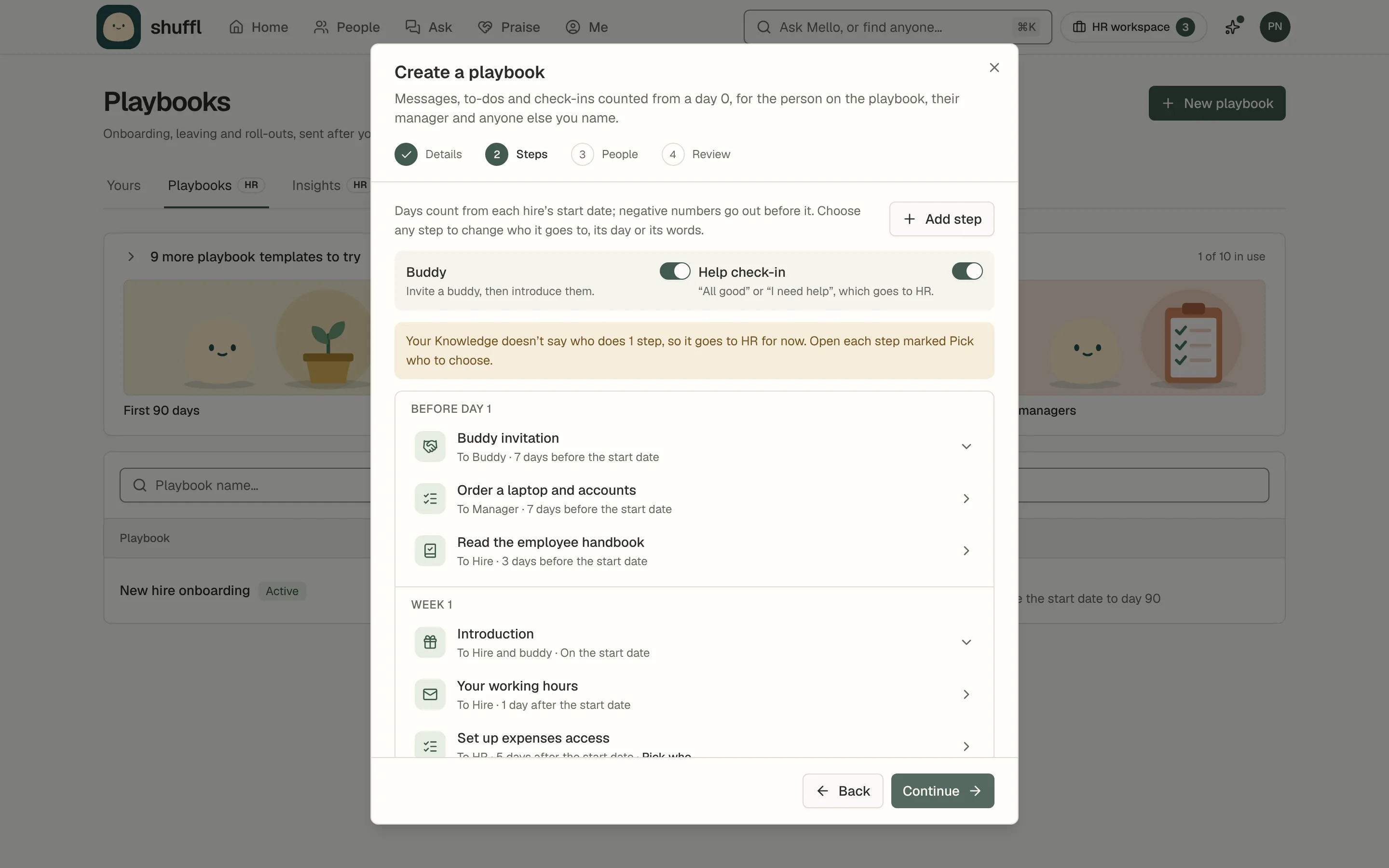Open the People nav item
Viewport: 1389px width, 868px height.
[347, 27]
